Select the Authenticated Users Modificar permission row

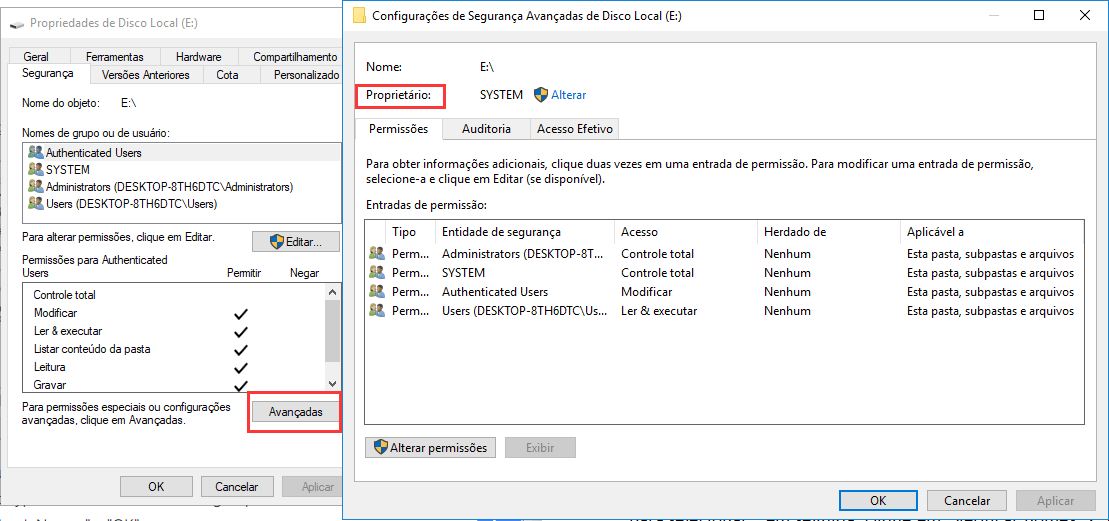click(646, 292)
